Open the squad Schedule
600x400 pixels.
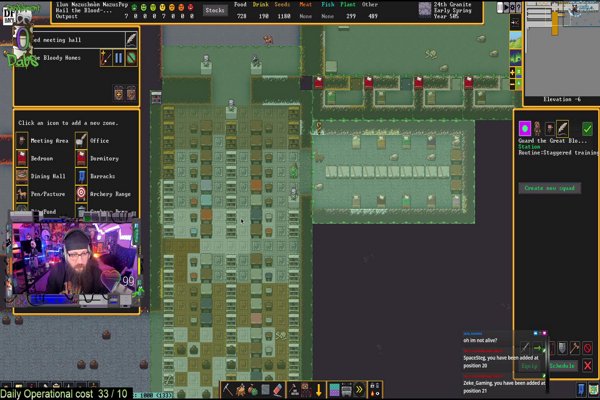tap(562, 366)
